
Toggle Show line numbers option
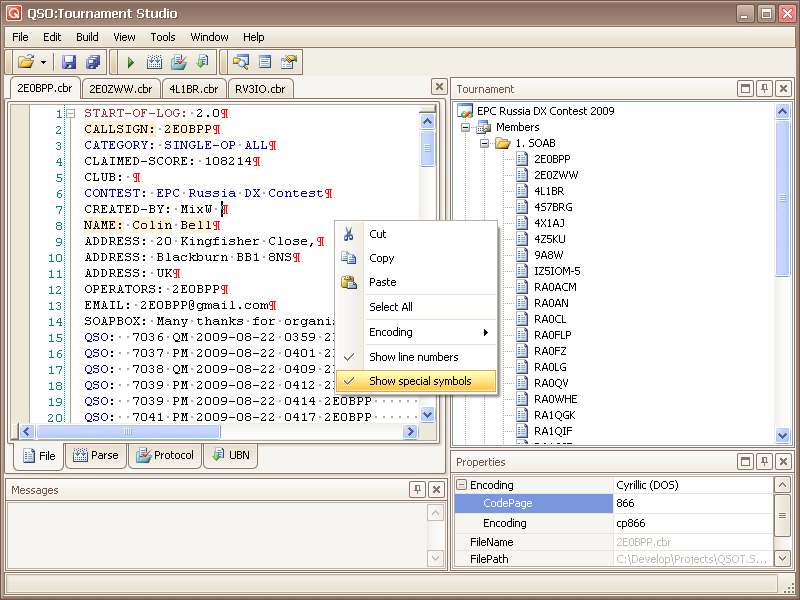click(x=413, y=357)
